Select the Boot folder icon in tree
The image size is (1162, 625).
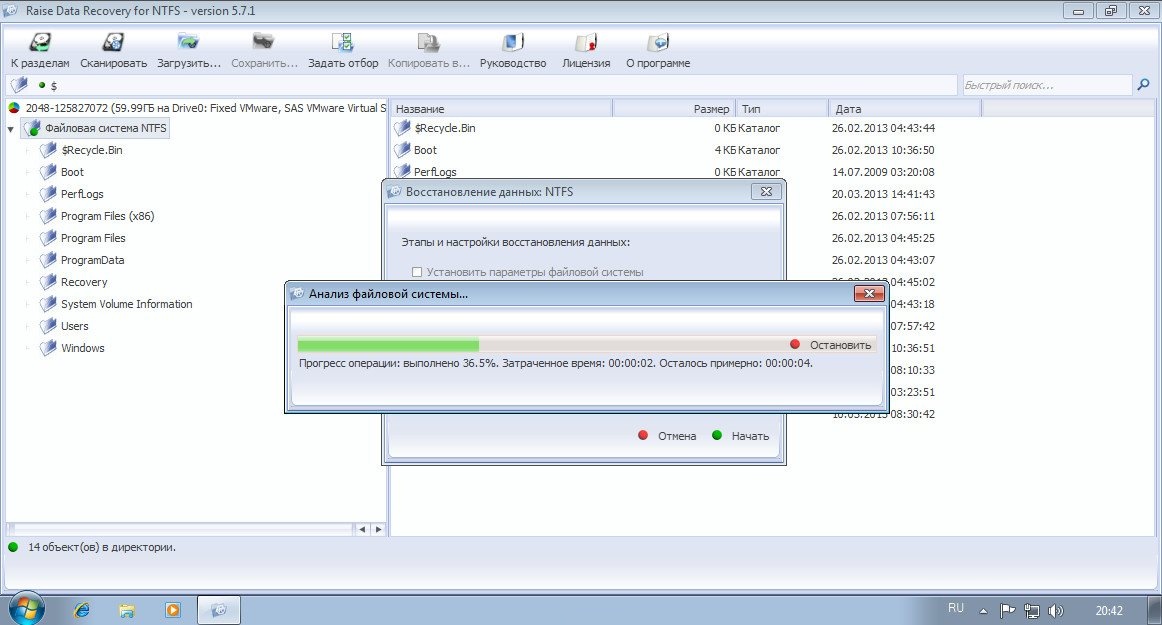48,172
